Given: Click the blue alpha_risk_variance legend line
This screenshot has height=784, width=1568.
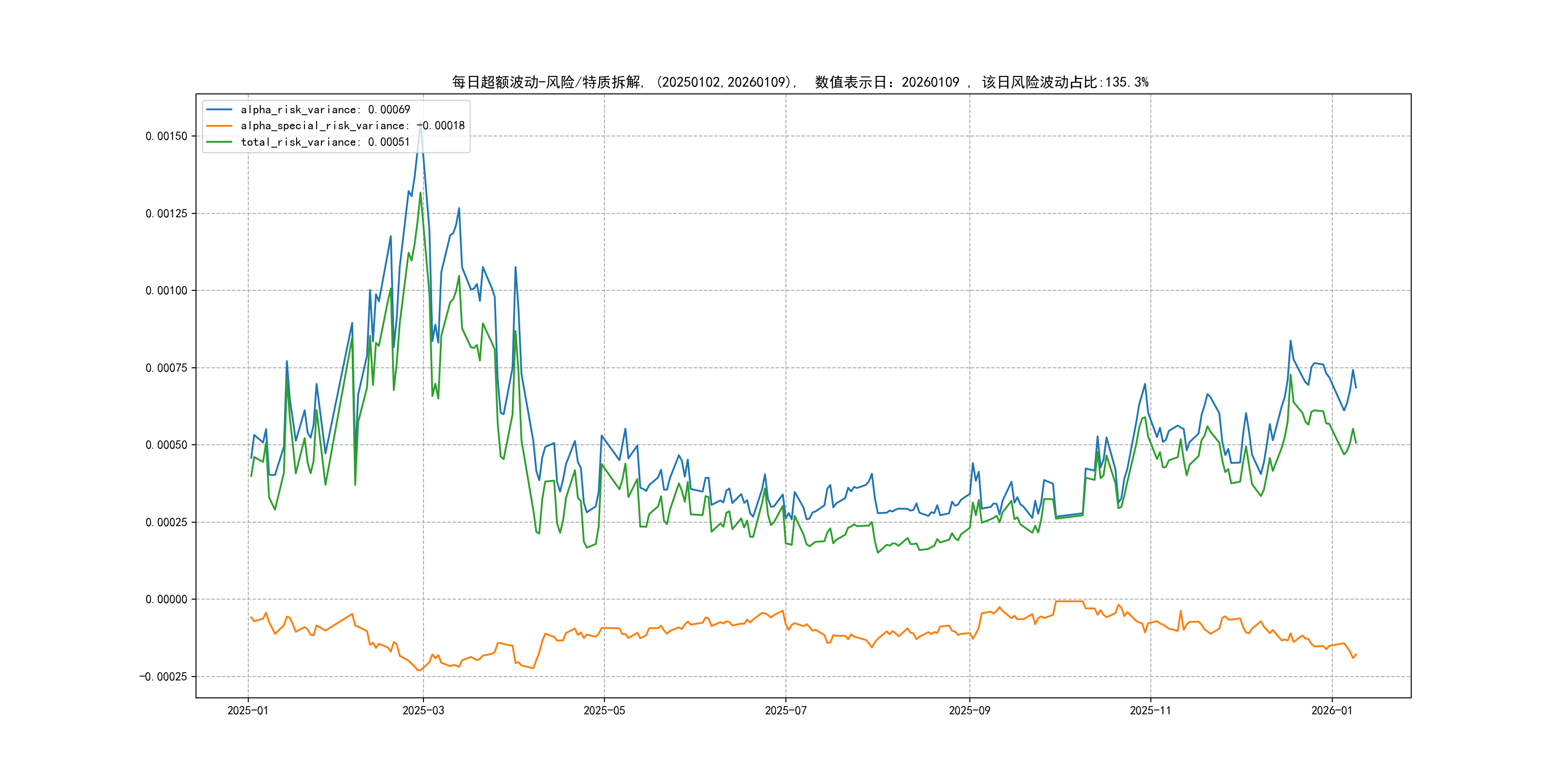Looking at the screenshot, I should pos(219,109).
